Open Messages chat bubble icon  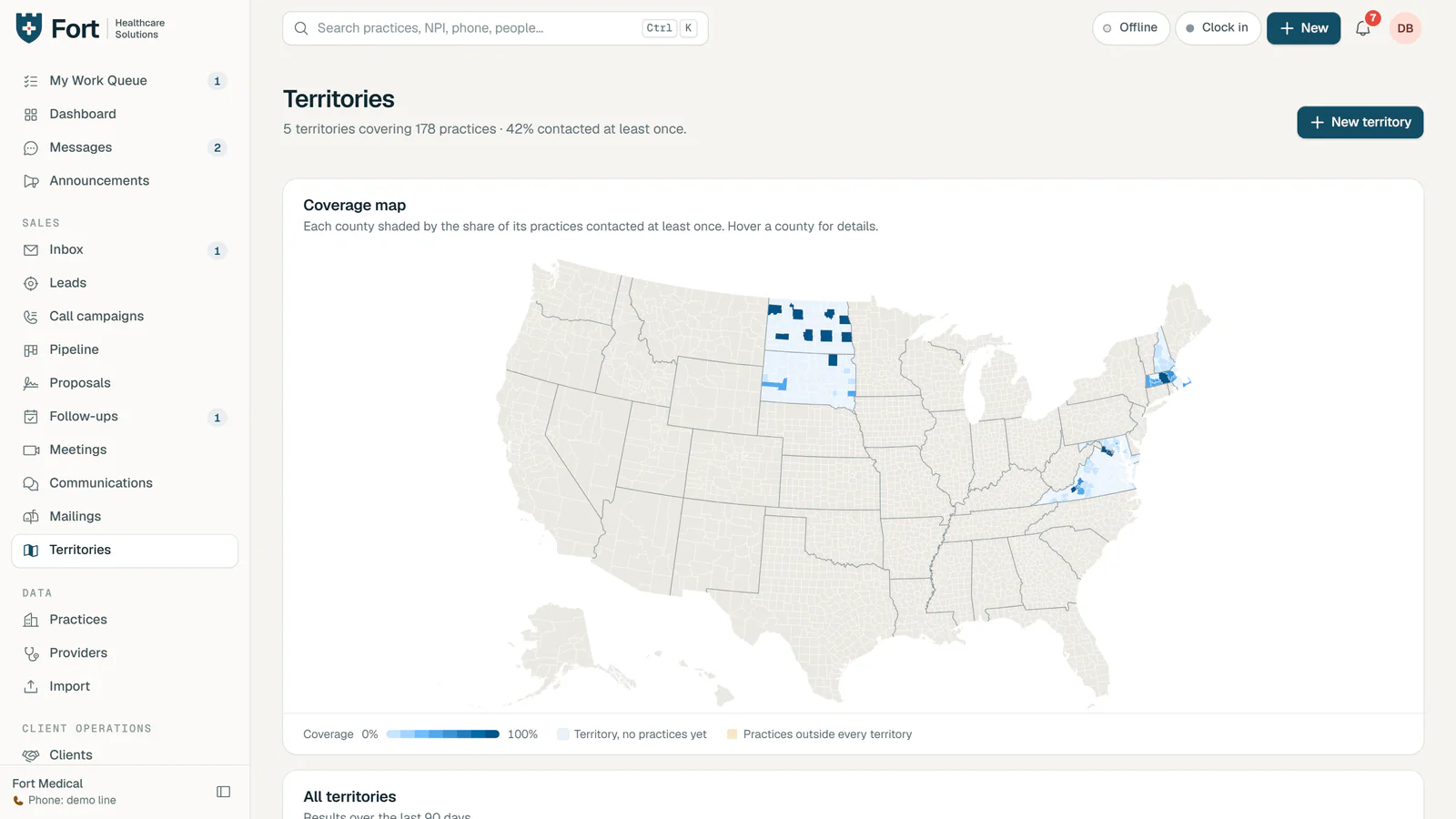point(31,147)
